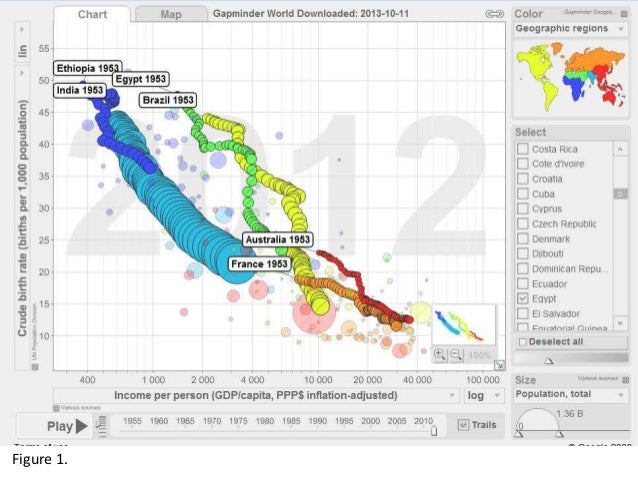Image resolution: width=638 pixels, height=479 pixels.
Task: Click 1975 on the timeline
Action: pos(238,421)
